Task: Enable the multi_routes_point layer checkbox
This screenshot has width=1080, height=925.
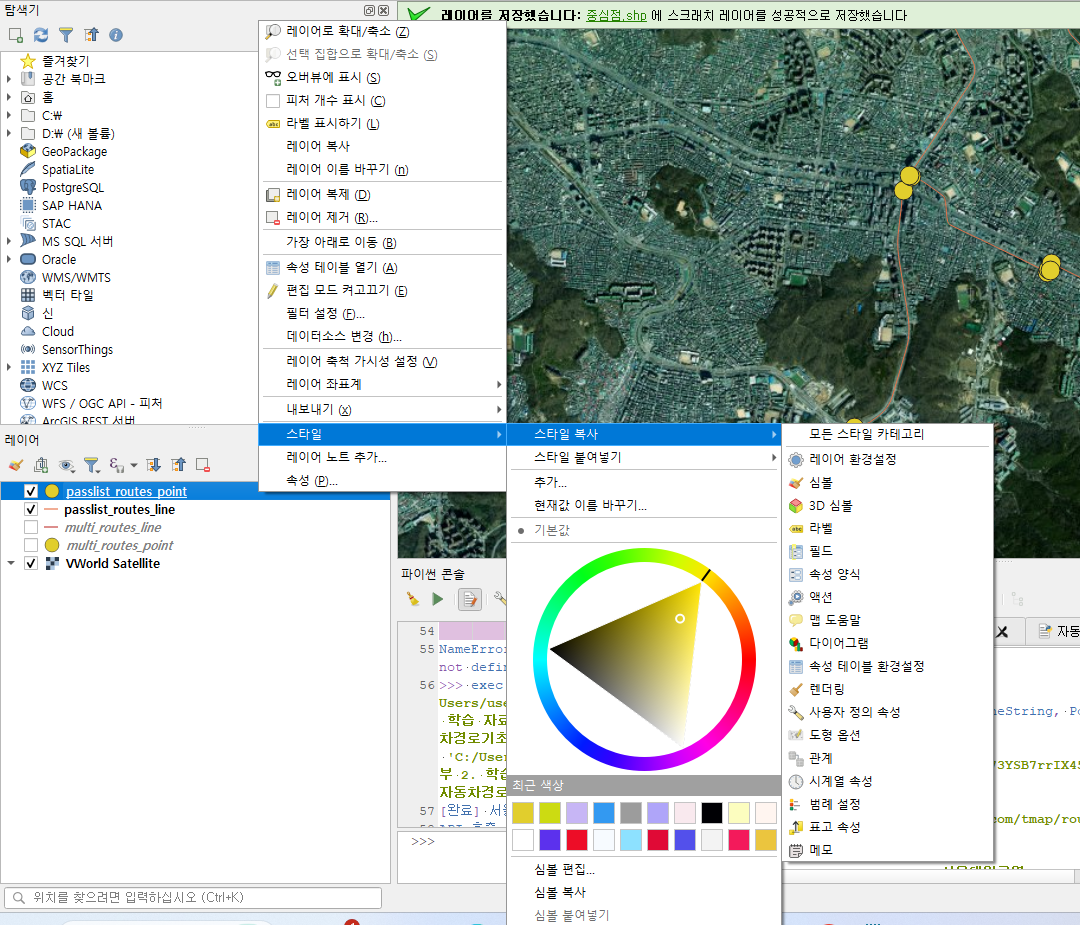Action: 30,545
